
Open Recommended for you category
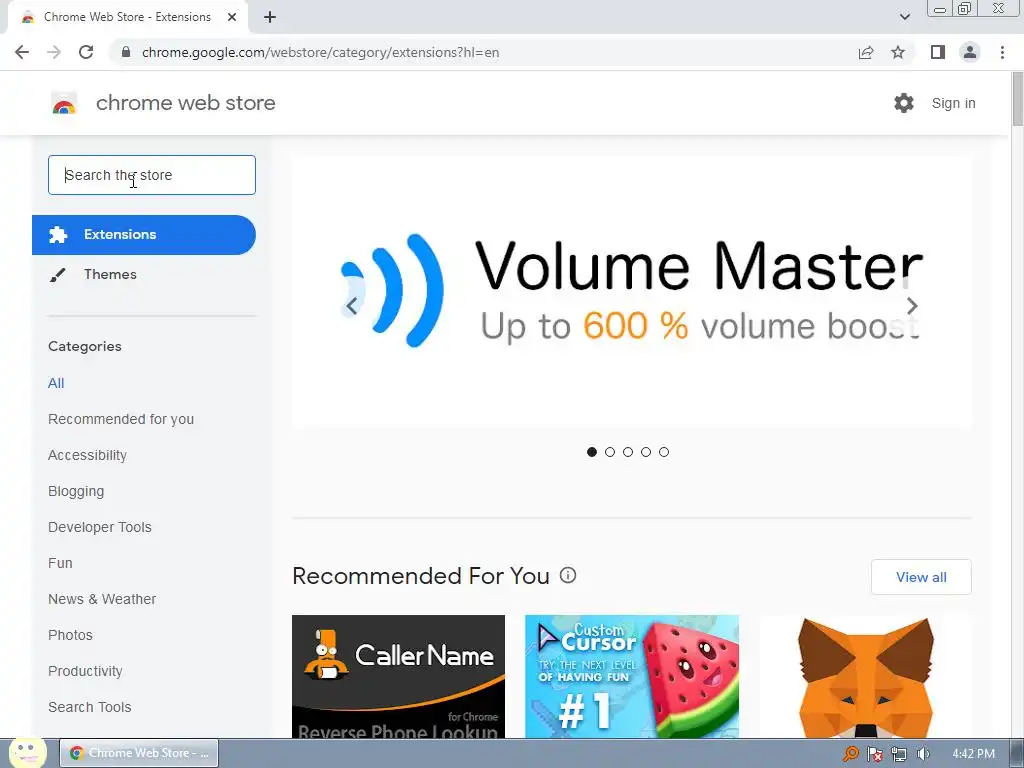click(121, 419)
